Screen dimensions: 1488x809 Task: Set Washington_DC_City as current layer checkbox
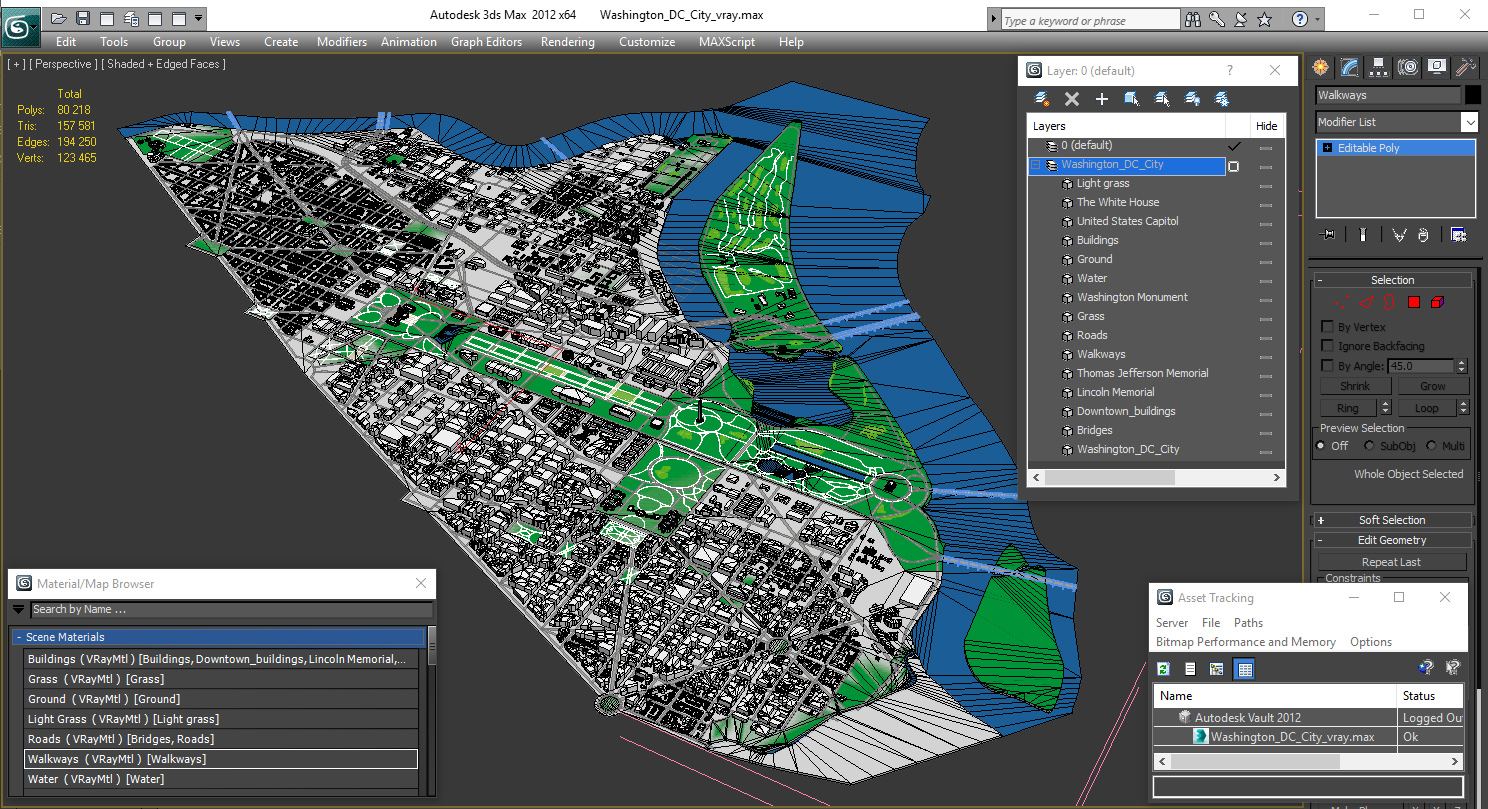(x=1234, y=166)
